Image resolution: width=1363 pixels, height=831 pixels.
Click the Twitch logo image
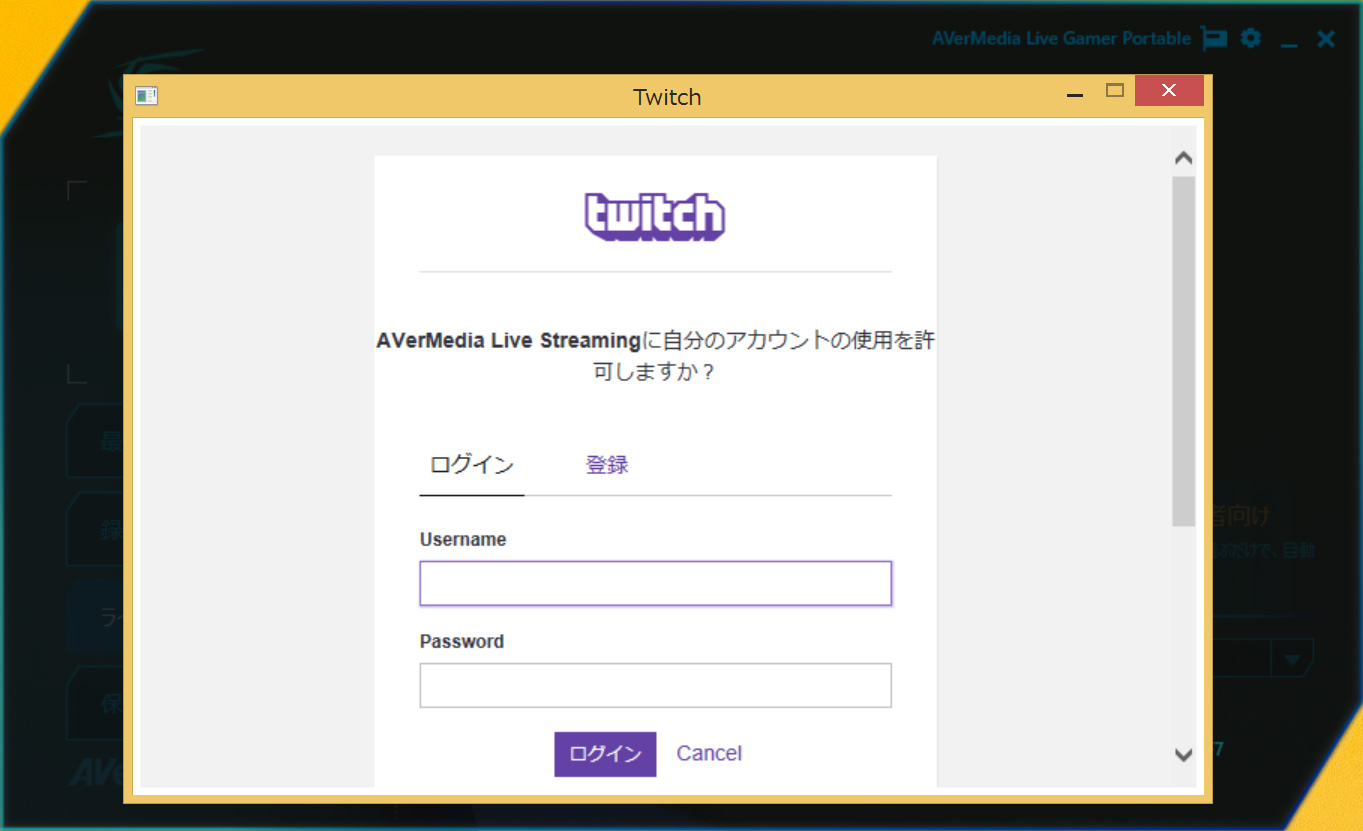click(655, 217)
